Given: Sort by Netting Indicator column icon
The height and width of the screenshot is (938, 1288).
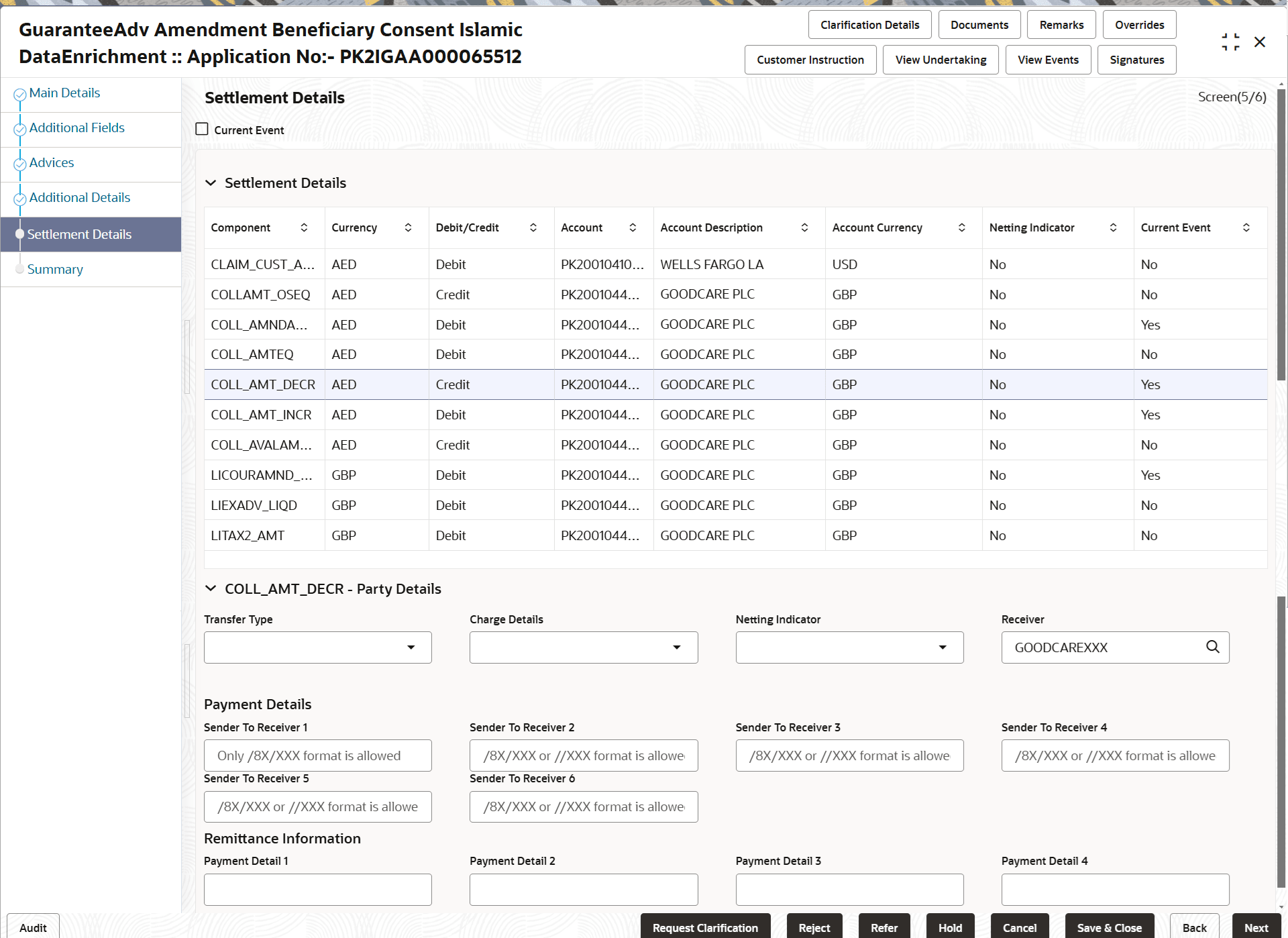Looking at the screenshot, I should click(1113, 227).
